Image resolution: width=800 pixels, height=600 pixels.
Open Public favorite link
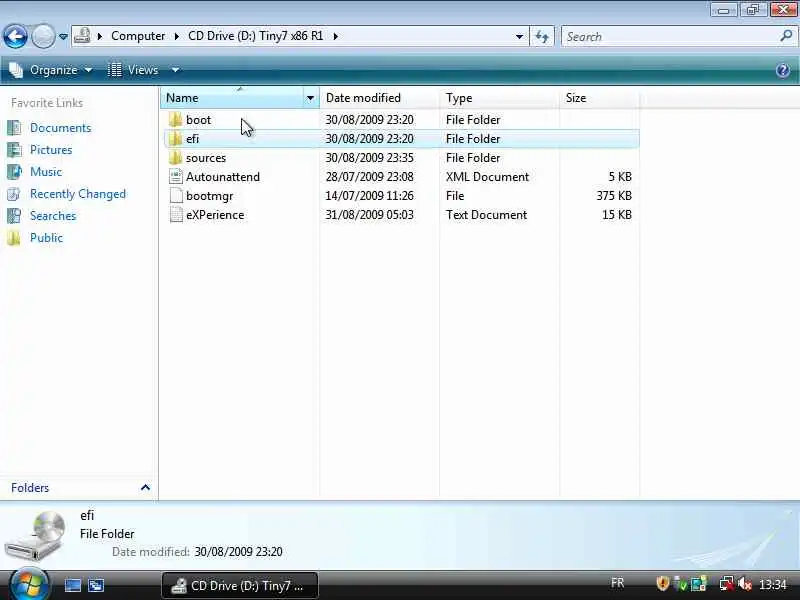pyautogui.click(x=46, y=238)
